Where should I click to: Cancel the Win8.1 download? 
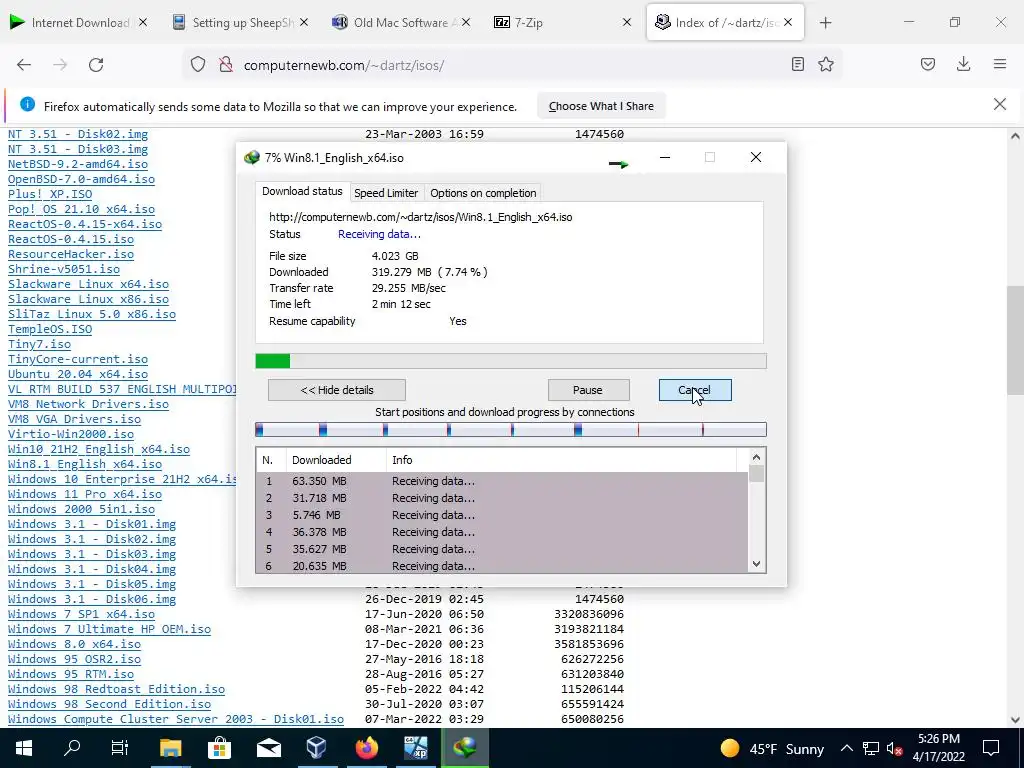[695, 390]
